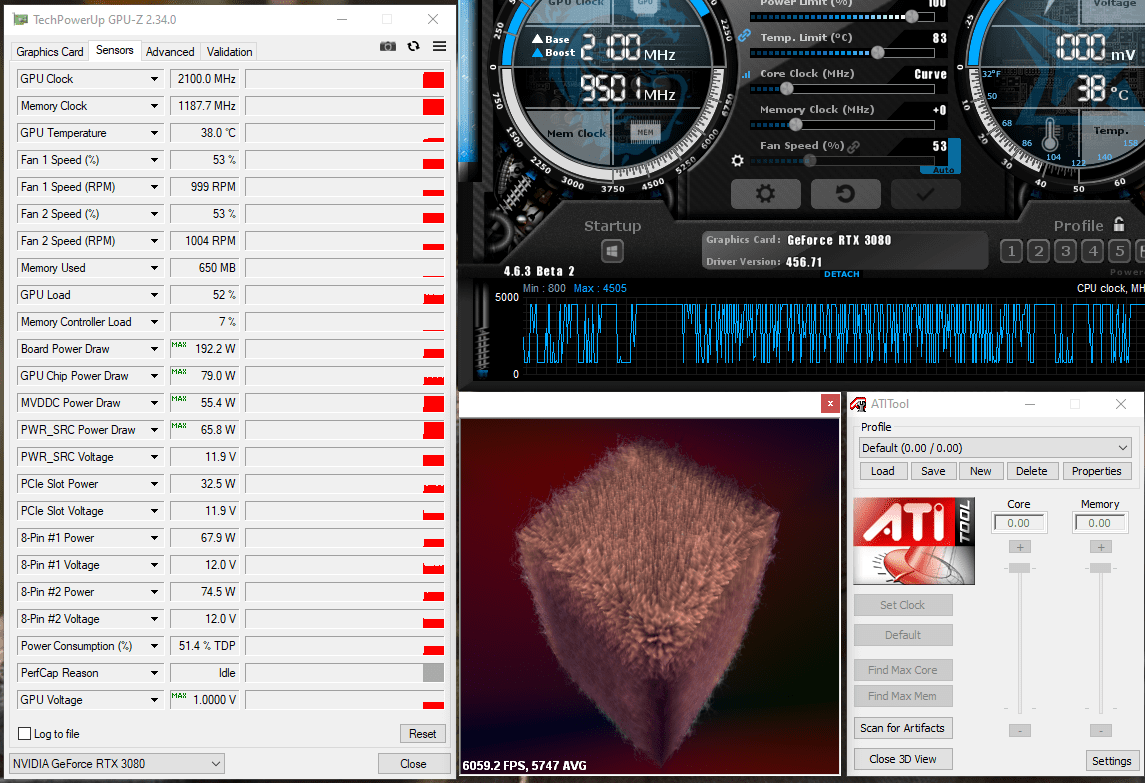
Task: Select Afterburner profile slot 2
Action: pos(1038,252)
